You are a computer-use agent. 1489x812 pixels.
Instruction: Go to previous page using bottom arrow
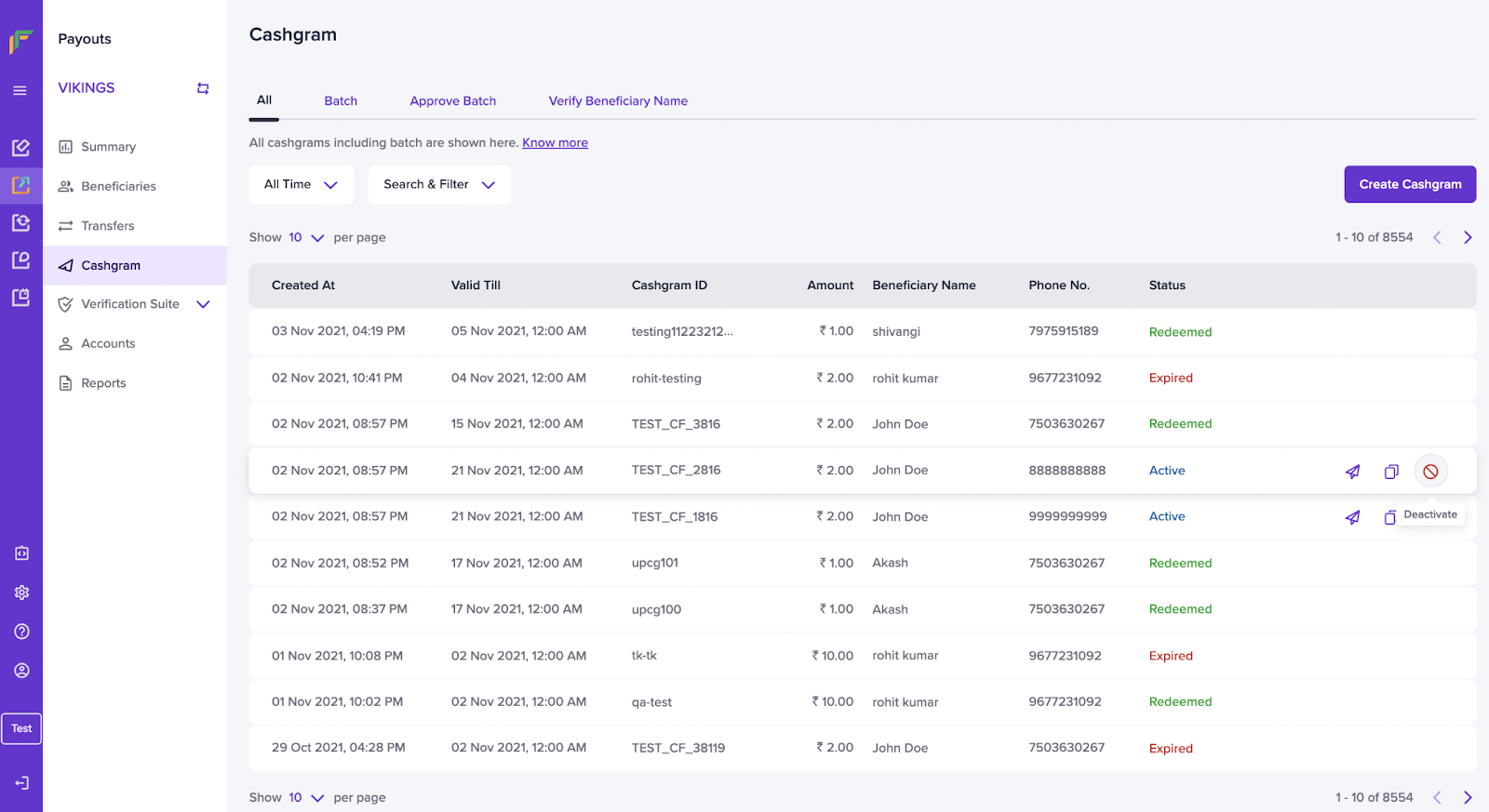[1437, 798]
